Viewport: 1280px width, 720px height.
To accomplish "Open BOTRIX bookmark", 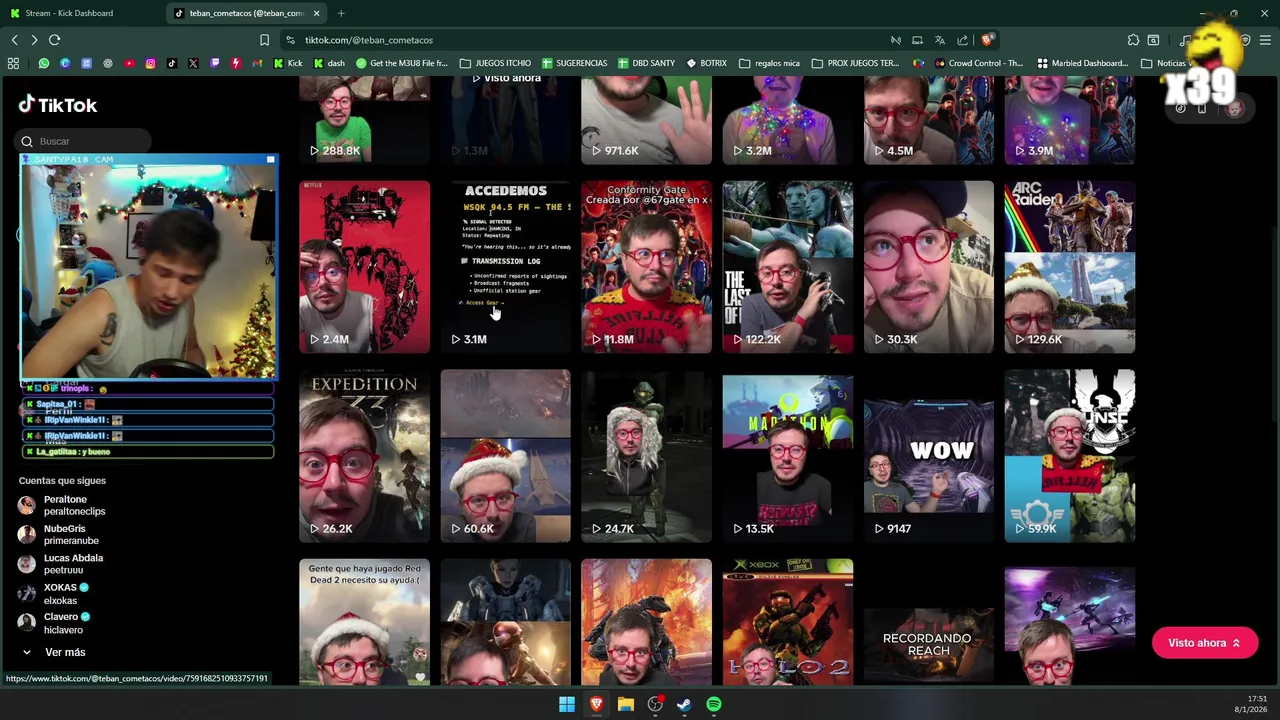I will click(x=706, y=63).
